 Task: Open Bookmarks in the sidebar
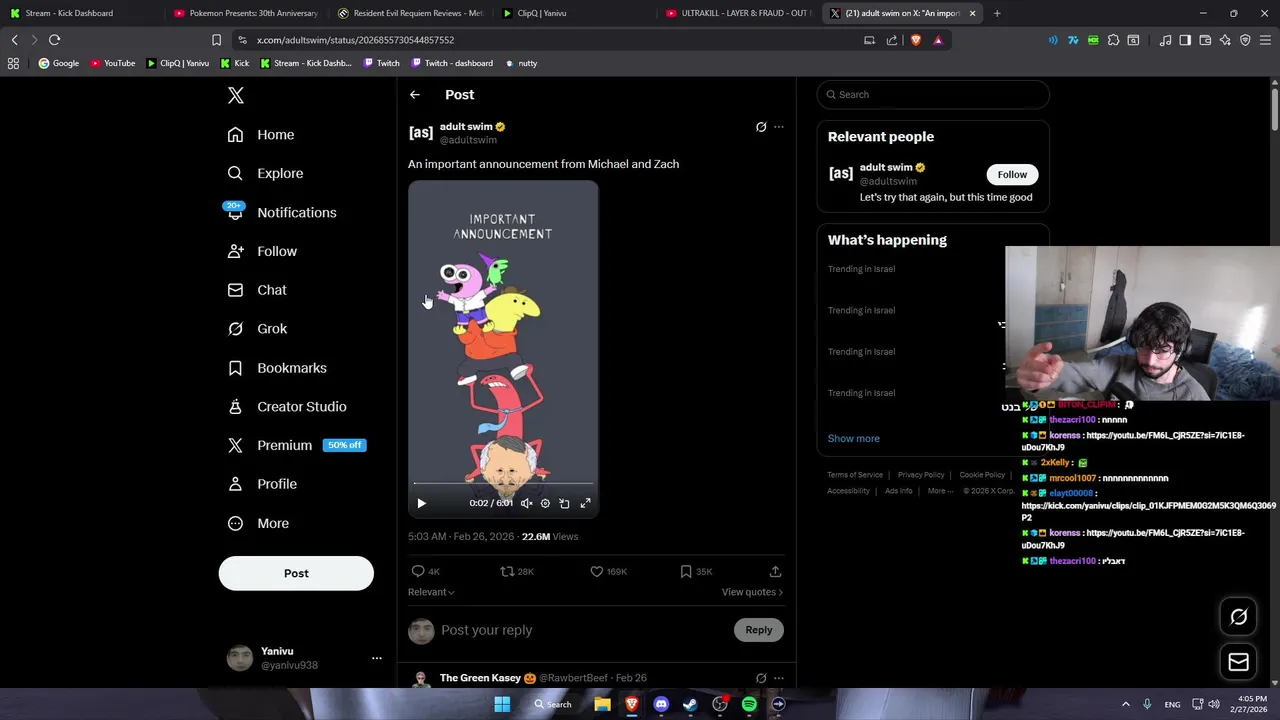coord(277,368)
